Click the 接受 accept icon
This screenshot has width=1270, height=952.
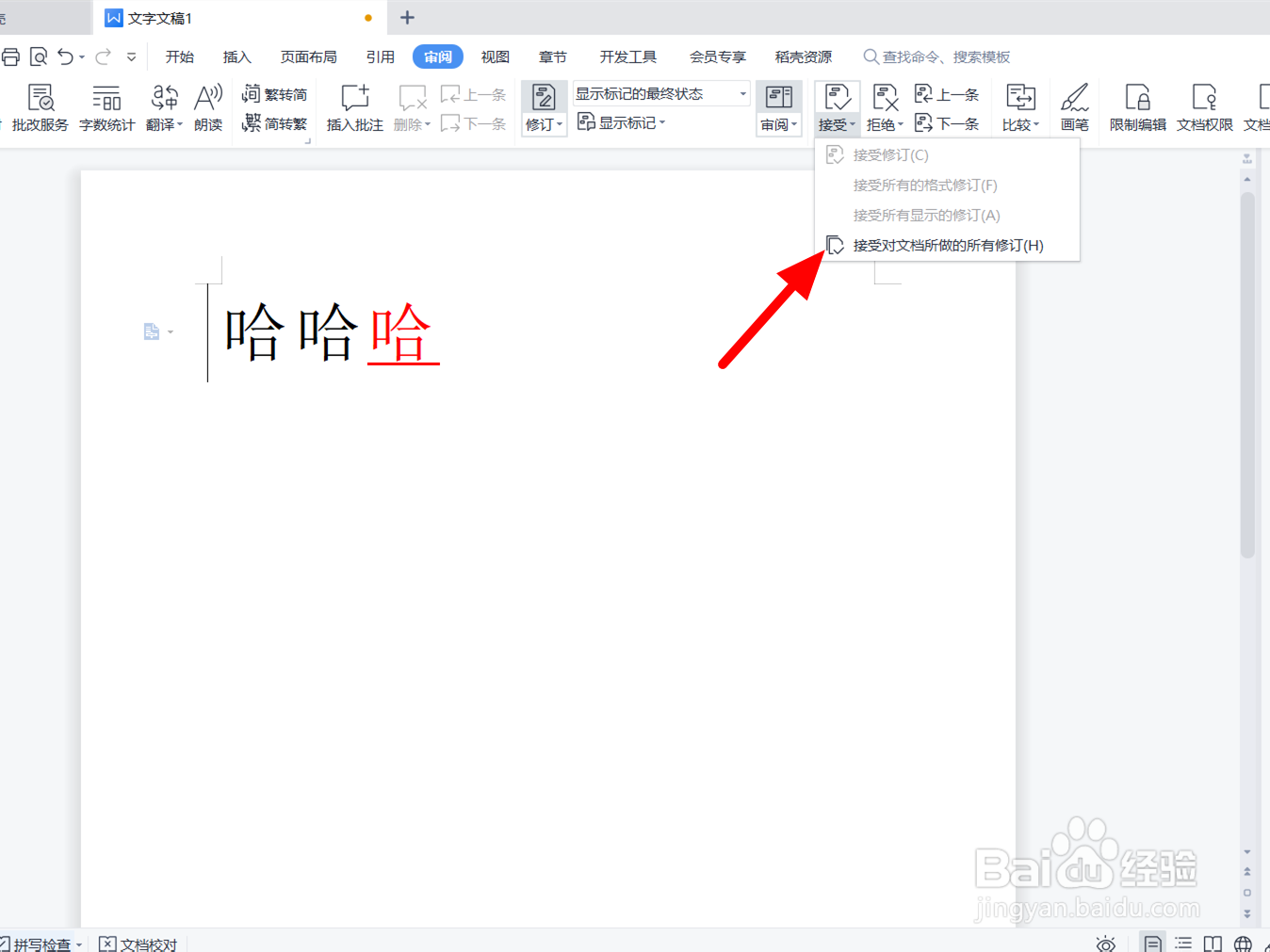click(838, 97)
